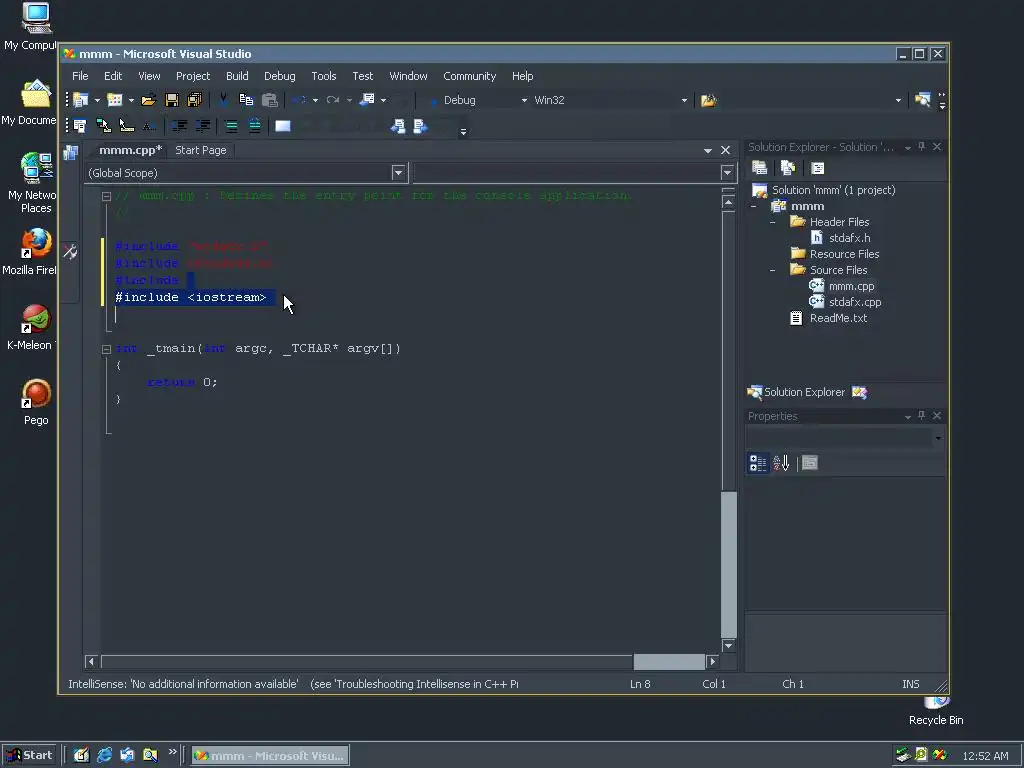This screenshot has height=768, width=1024.
Task: Toggle auto-hide pin on Properties panel
Action: point(921,415)
